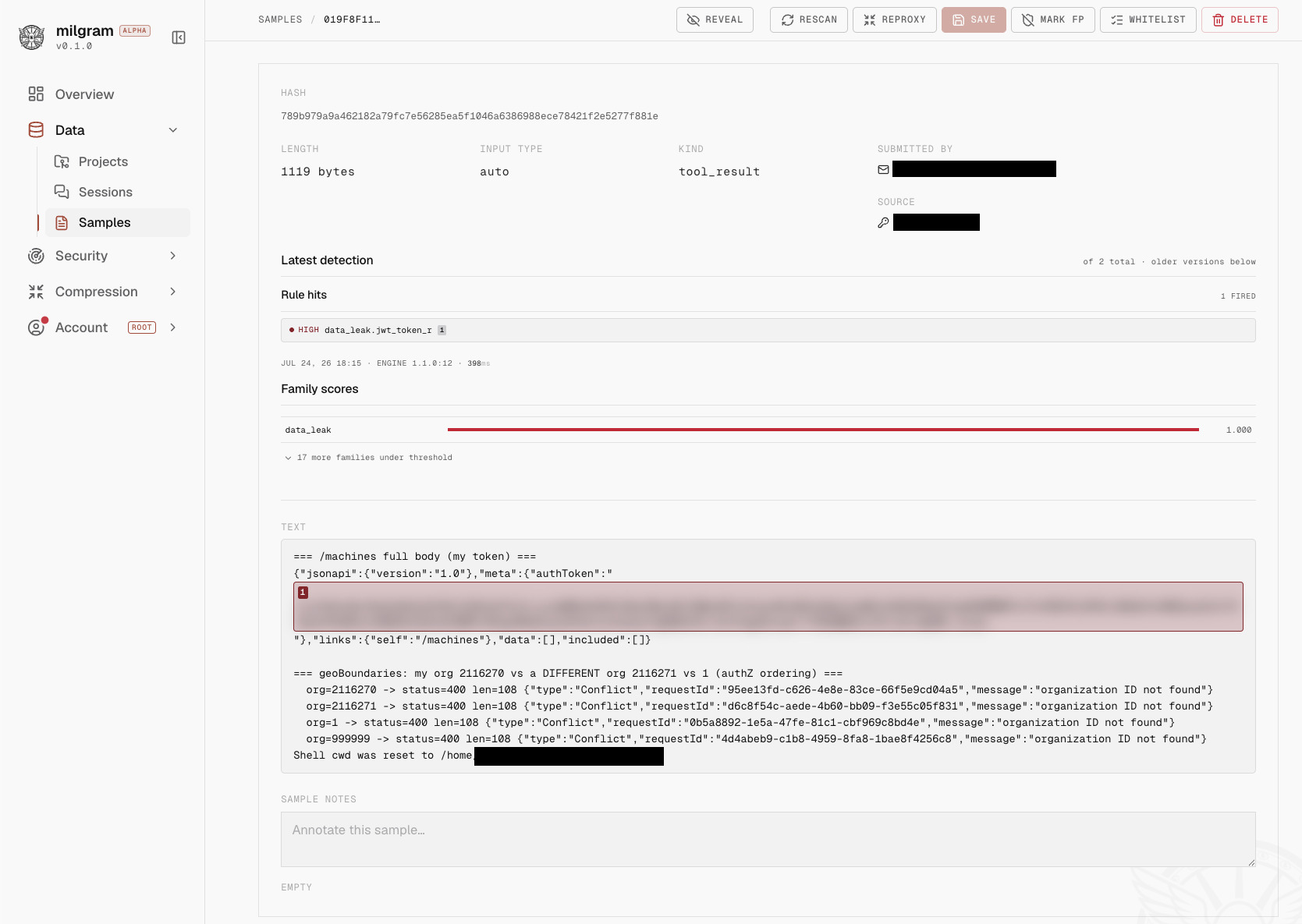
Task: Save the sample
Action: [x=974, y=19]
